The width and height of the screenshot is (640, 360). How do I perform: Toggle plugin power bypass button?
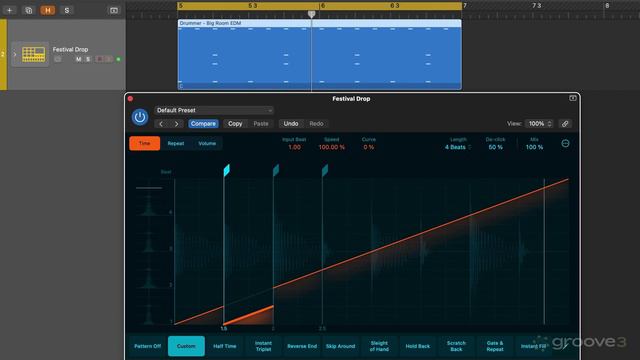click(x=140, y=117)
